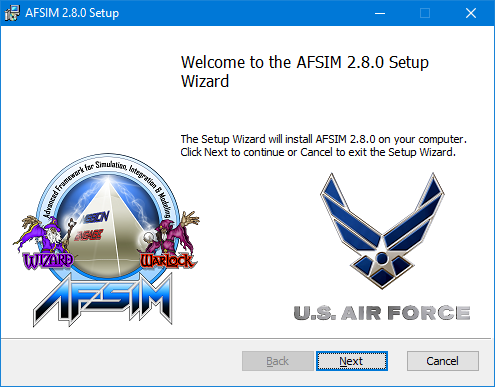This screenshot has height=387, width=495.
Task: Minimize the AFSIM Setup window
Action: 380,13
